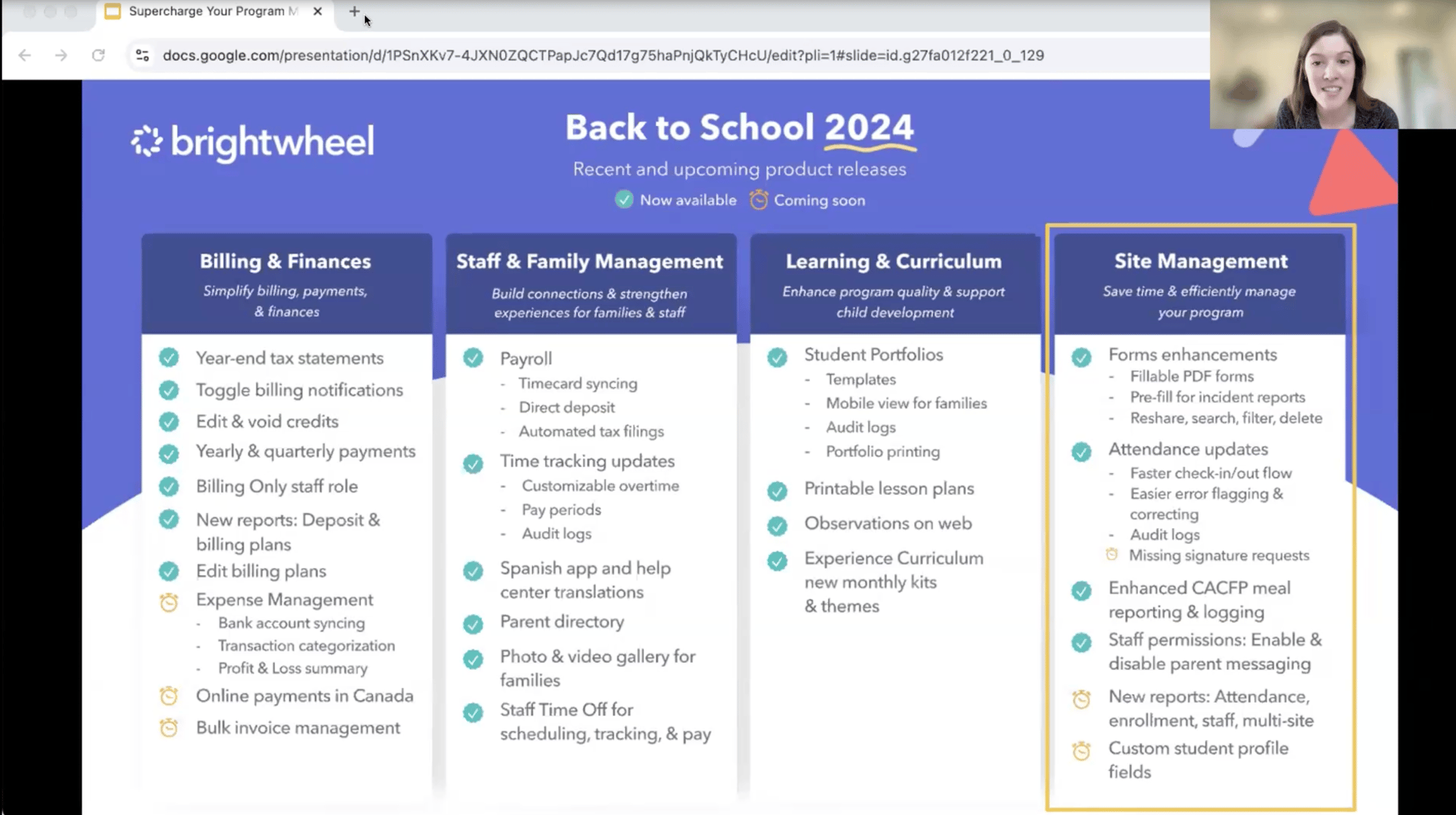Open a new browser tab
The image size is (1456, 815).
[354, 11]
